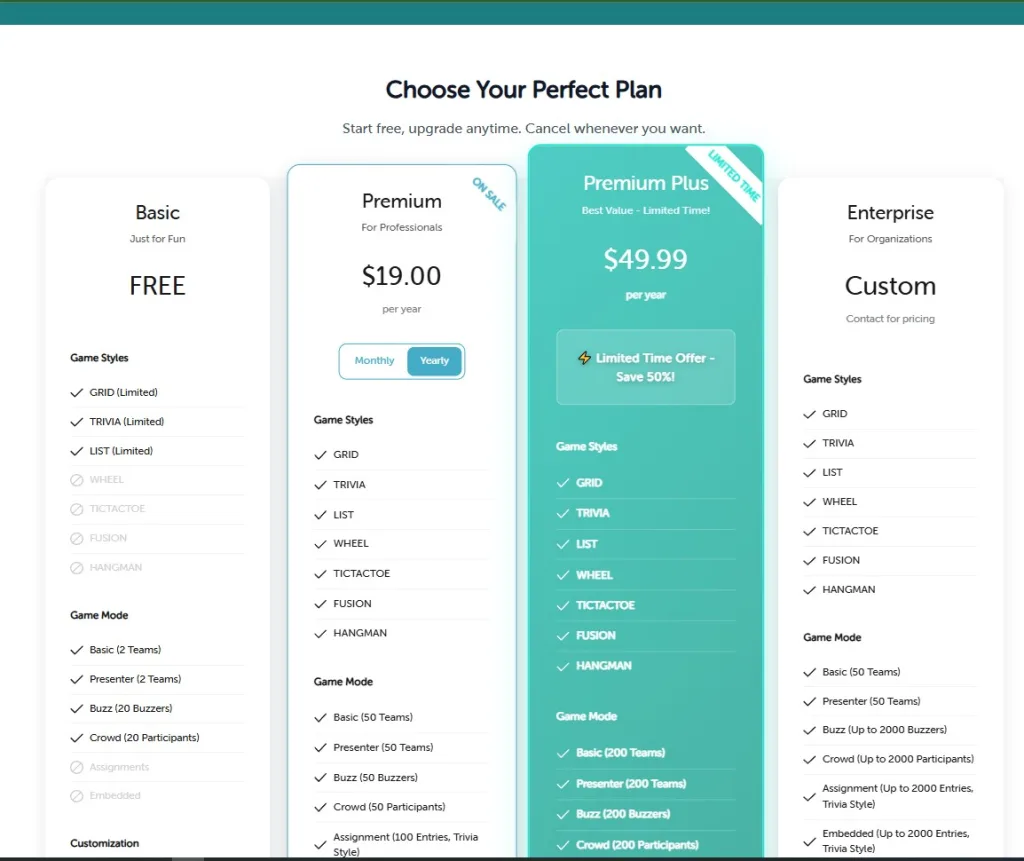
Task: Click the ON SALE ribbon on the Premium card
Action: click(489, 193)
